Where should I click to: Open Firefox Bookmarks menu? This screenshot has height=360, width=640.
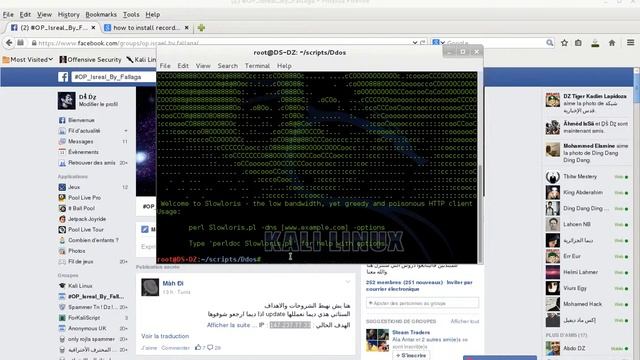point(101,14)
